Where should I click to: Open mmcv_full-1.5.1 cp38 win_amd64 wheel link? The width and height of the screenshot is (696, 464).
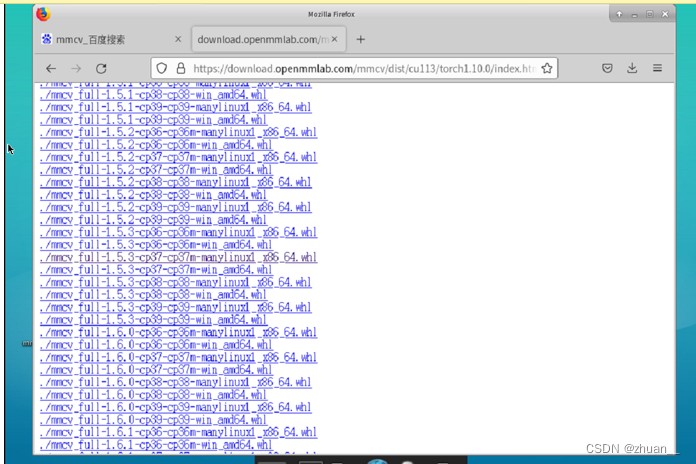tap(153, 95)
